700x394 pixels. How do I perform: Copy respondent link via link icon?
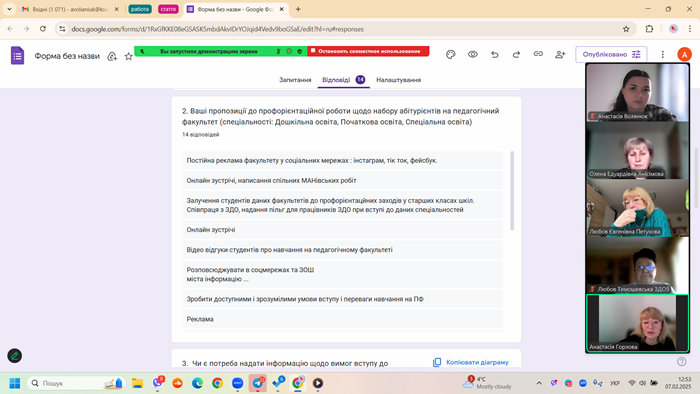pyautogui.click(x=538, y=54)
